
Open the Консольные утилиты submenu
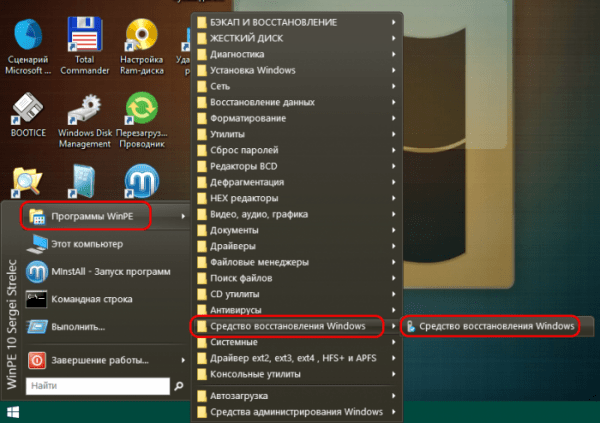pyautogui.click(x=297, y=374)
